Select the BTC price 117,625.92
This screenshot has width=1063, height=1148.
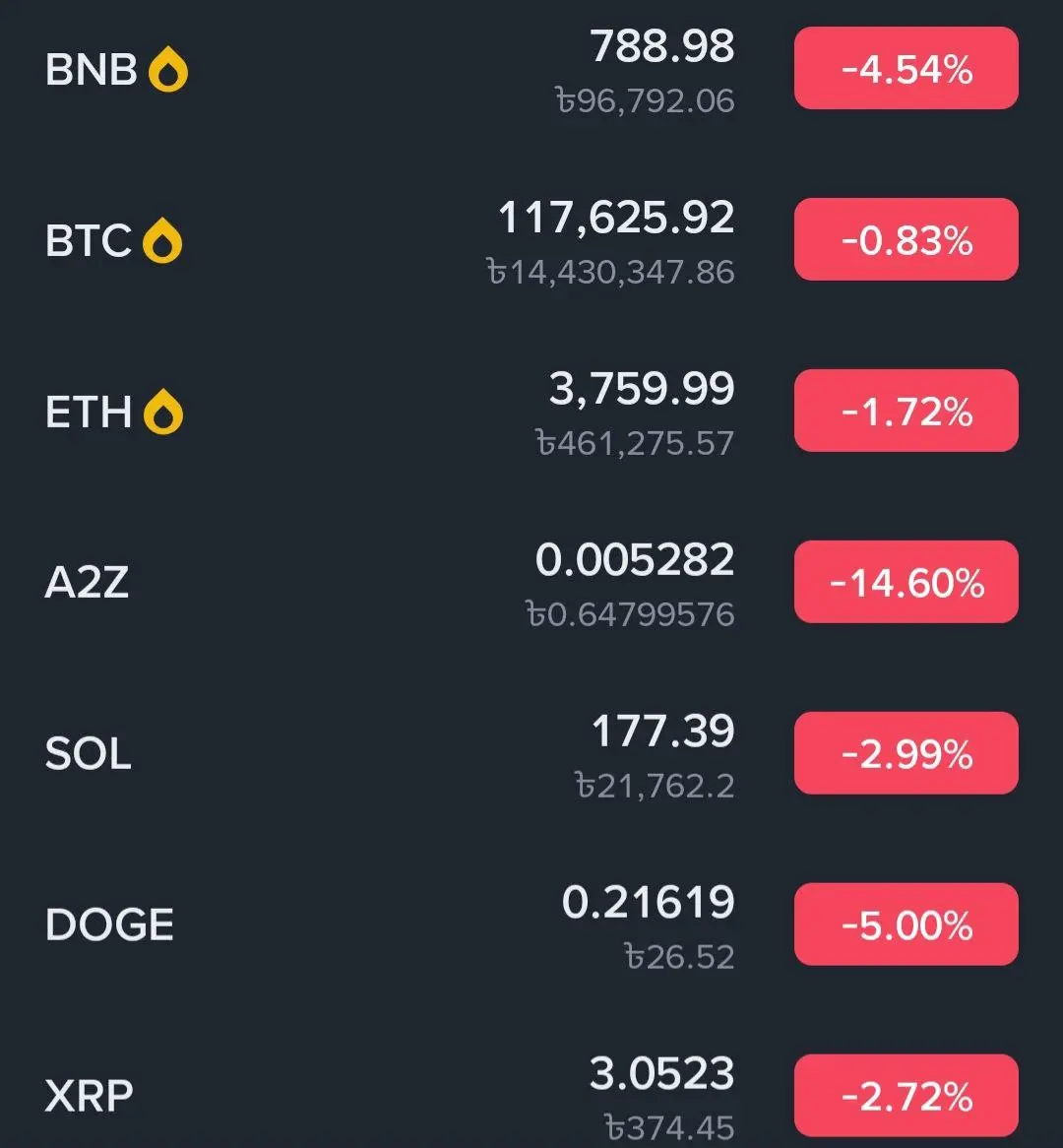click(616, 219)
